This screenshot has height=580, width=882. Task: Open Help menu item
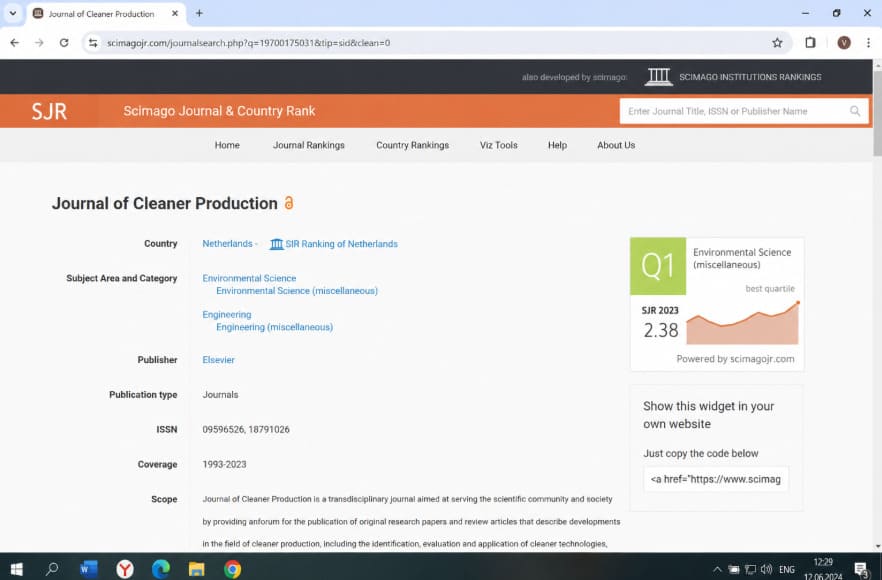point(557,145)
